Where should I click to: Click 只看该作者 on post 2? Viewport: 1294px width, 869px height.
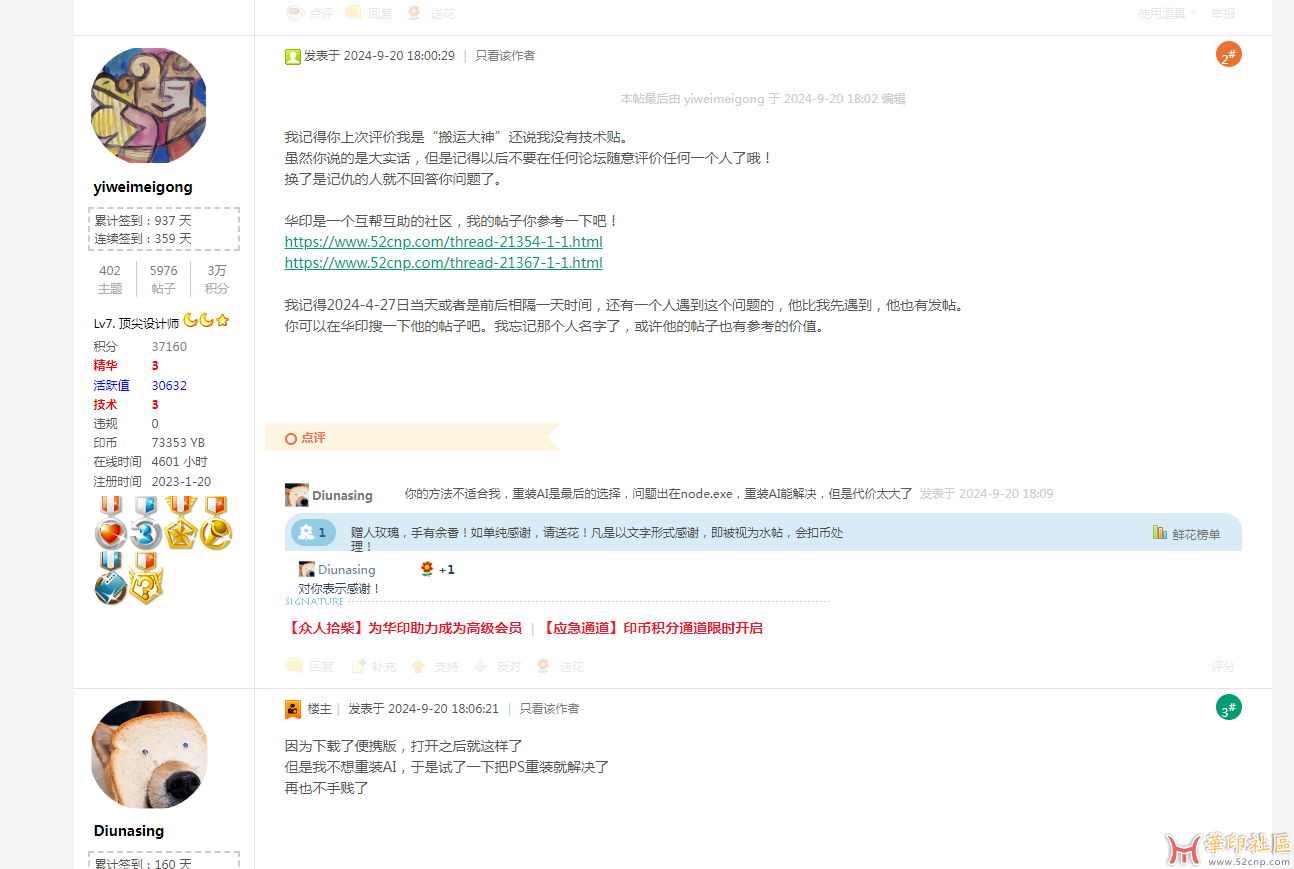coord(504,56)
